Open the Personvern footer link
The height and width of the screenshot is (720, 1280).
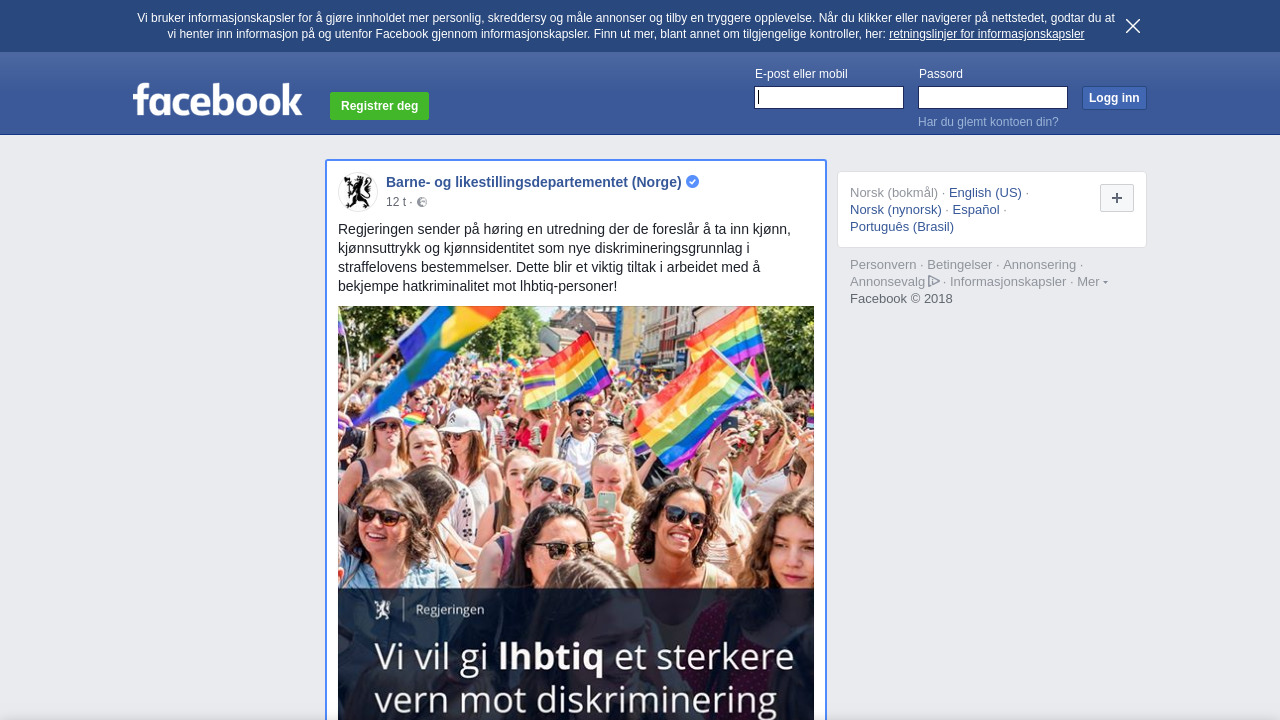883,265
